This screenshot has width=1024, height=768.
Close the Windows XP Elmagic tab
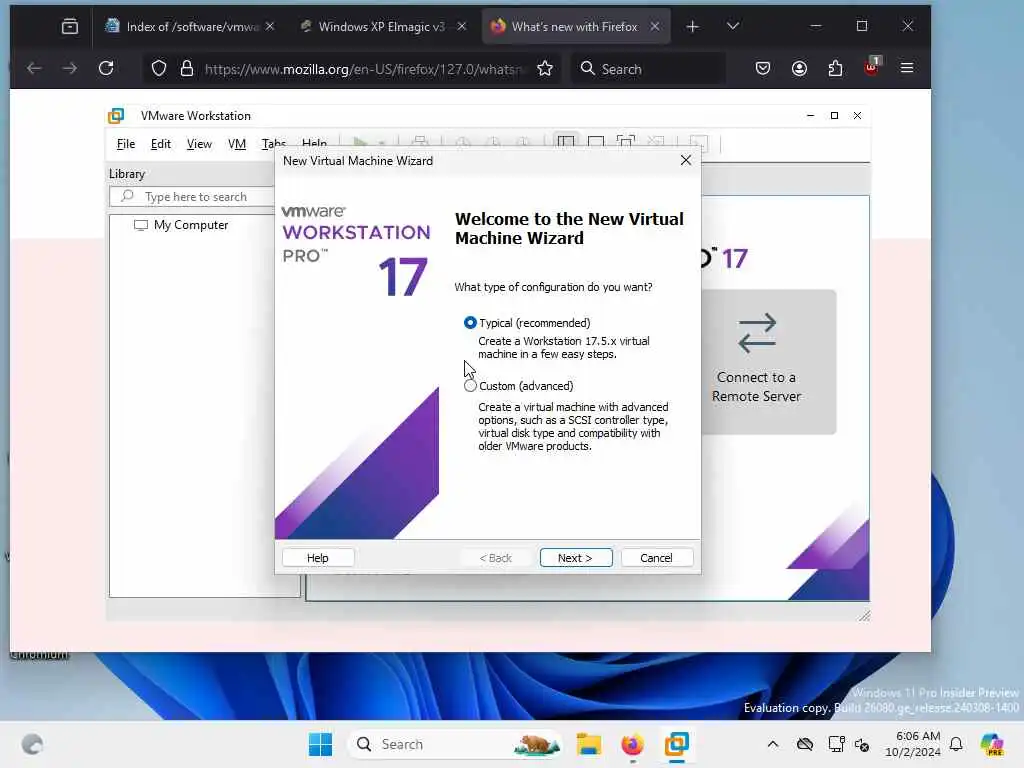462,26
